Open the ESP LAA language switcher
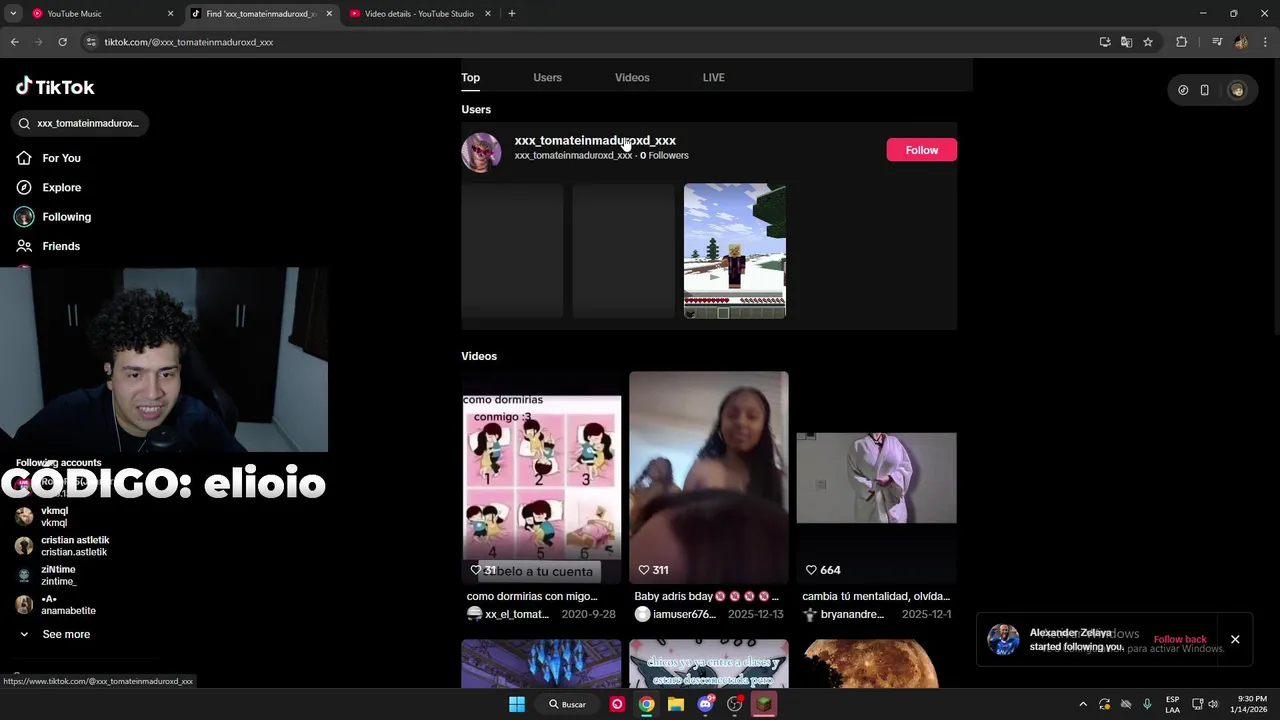Viewport: 1280px width, 720px height. [1172, 704]
